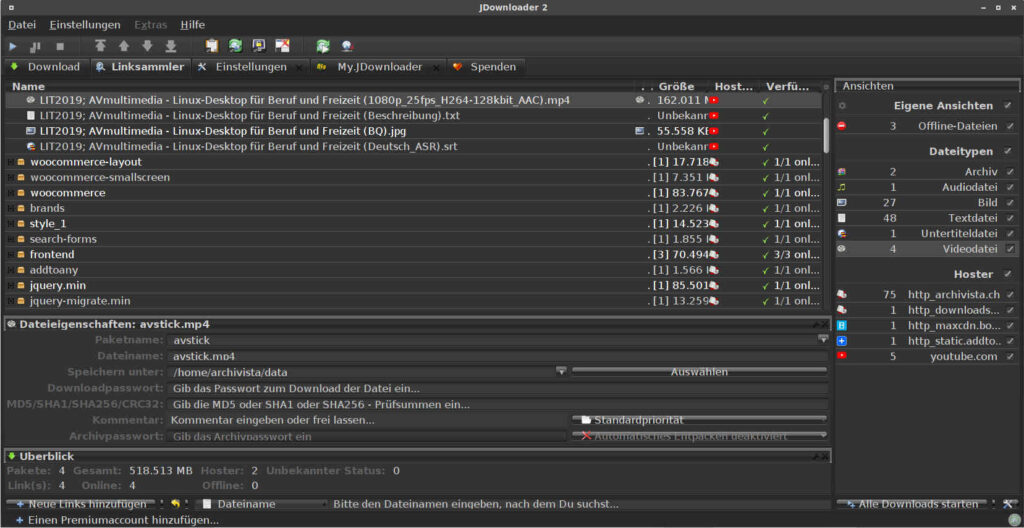Screen dimensions: 1024x528
Task: Toggle the Videodatei filter checkbox
Action: [1010, 248]
